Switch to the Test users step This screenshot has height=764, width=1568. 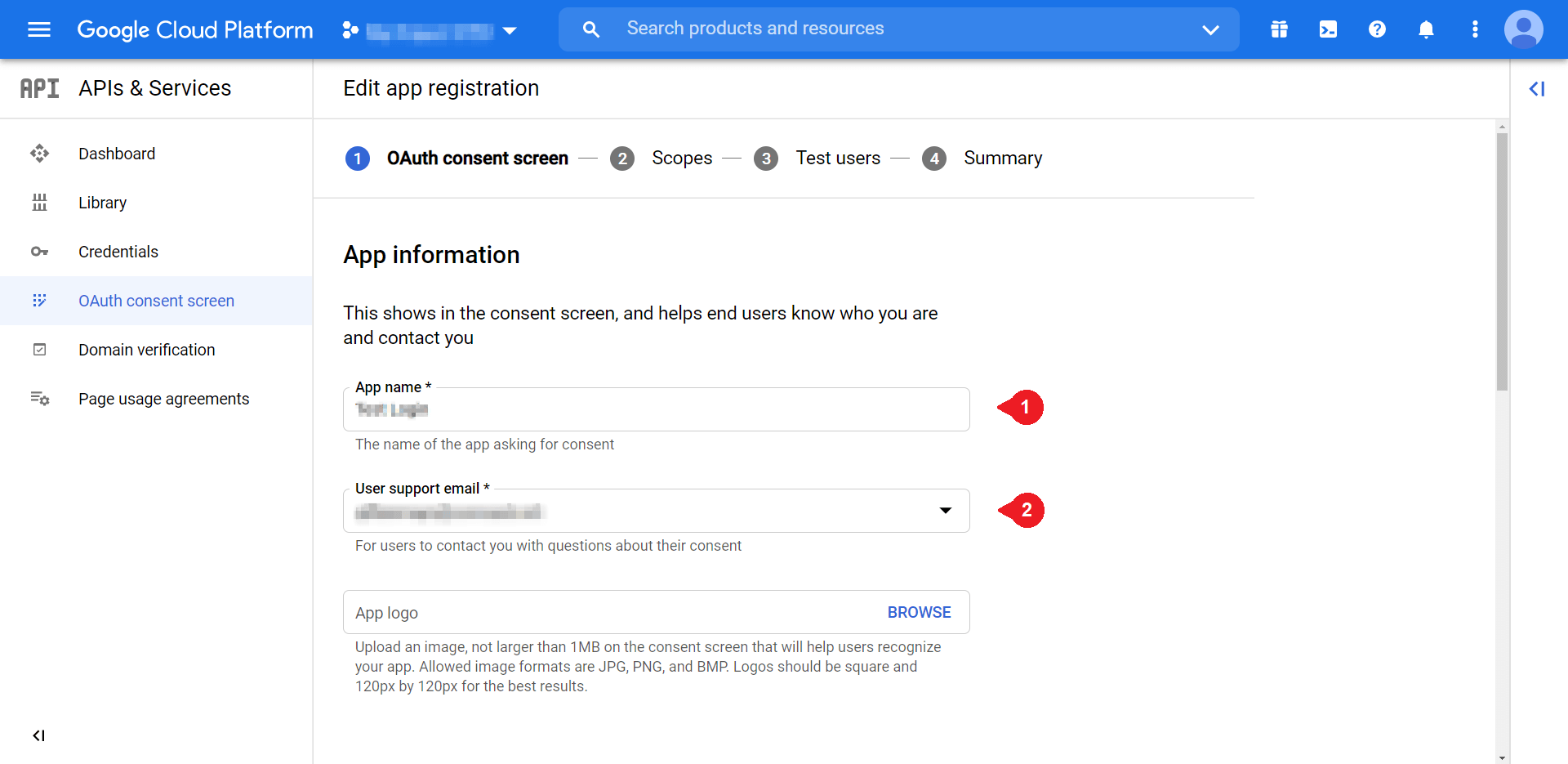pyautogui.click(x=838, y=158)
